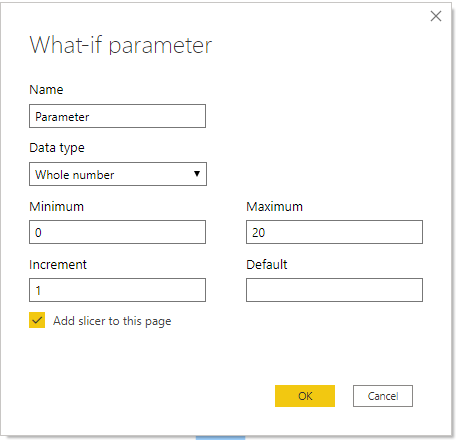The width and height of the screenshot is (456, 440).
Task: Click the Minimum label
Action: click(x=57, y=206)
